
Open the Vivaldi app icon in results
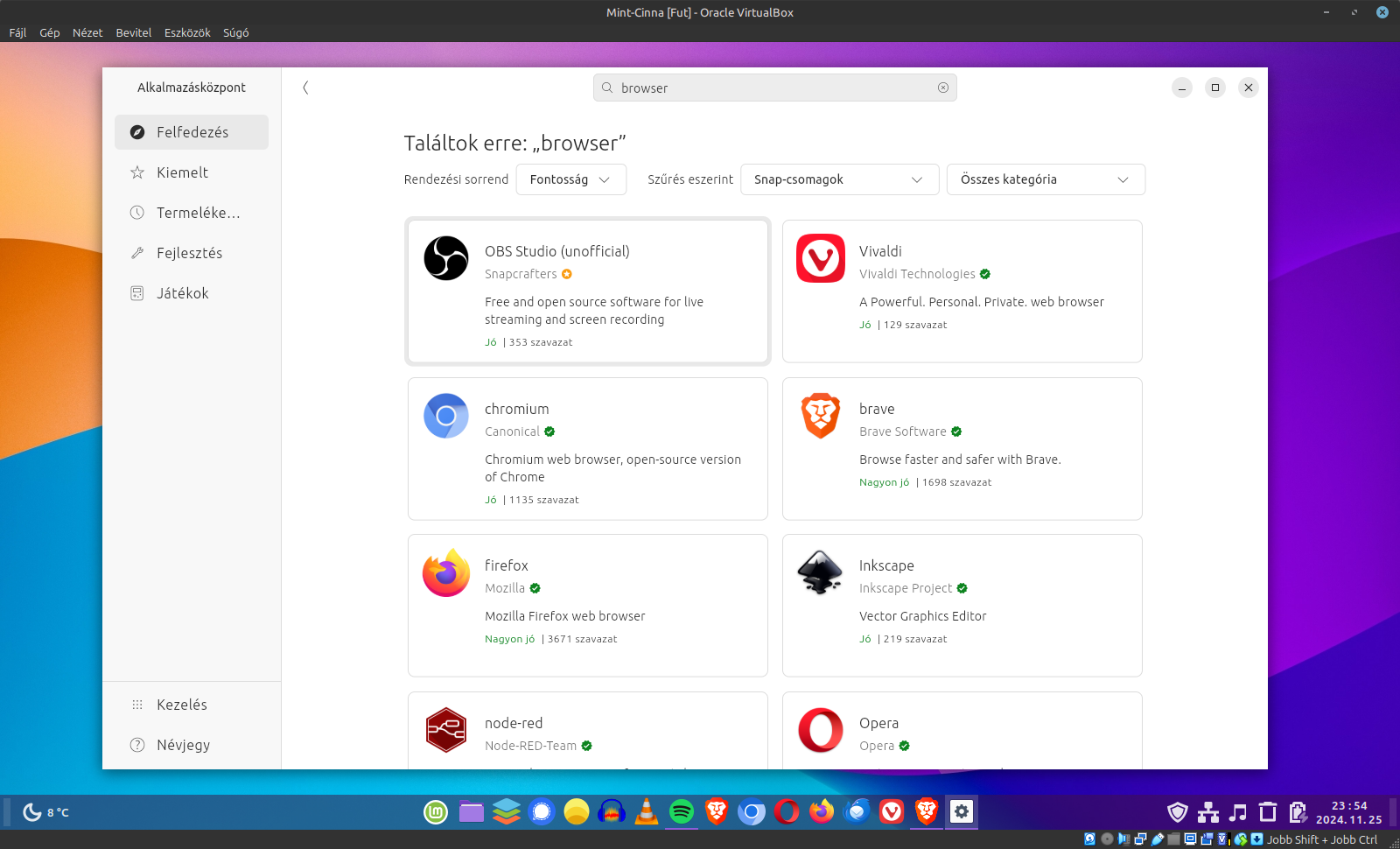(821, 258)
